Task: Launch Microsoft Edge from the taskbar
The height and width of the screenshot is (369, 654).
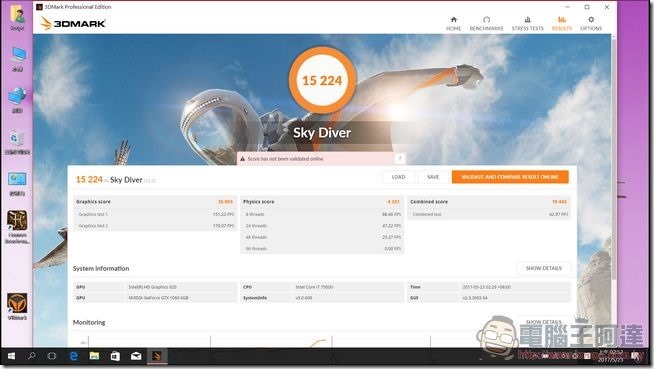Action: pyautogui.click(x=74, y=356)
